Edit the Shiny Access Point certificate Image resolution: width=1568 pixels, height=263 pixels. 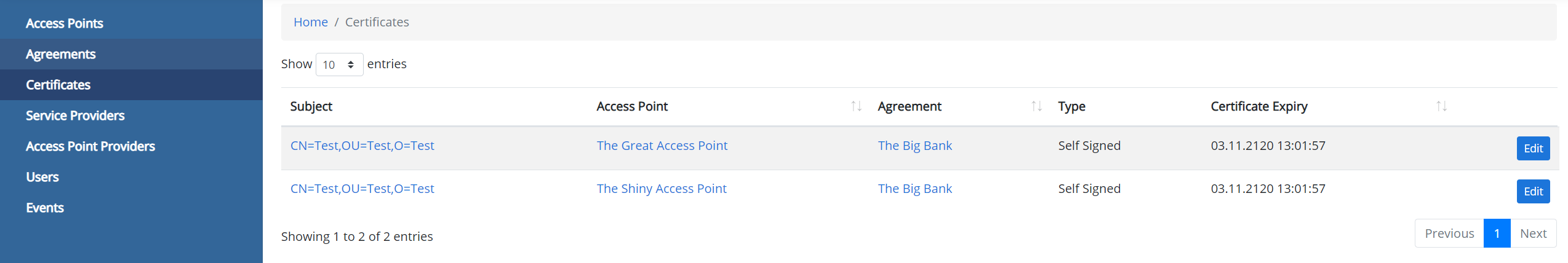(1532, 191)
